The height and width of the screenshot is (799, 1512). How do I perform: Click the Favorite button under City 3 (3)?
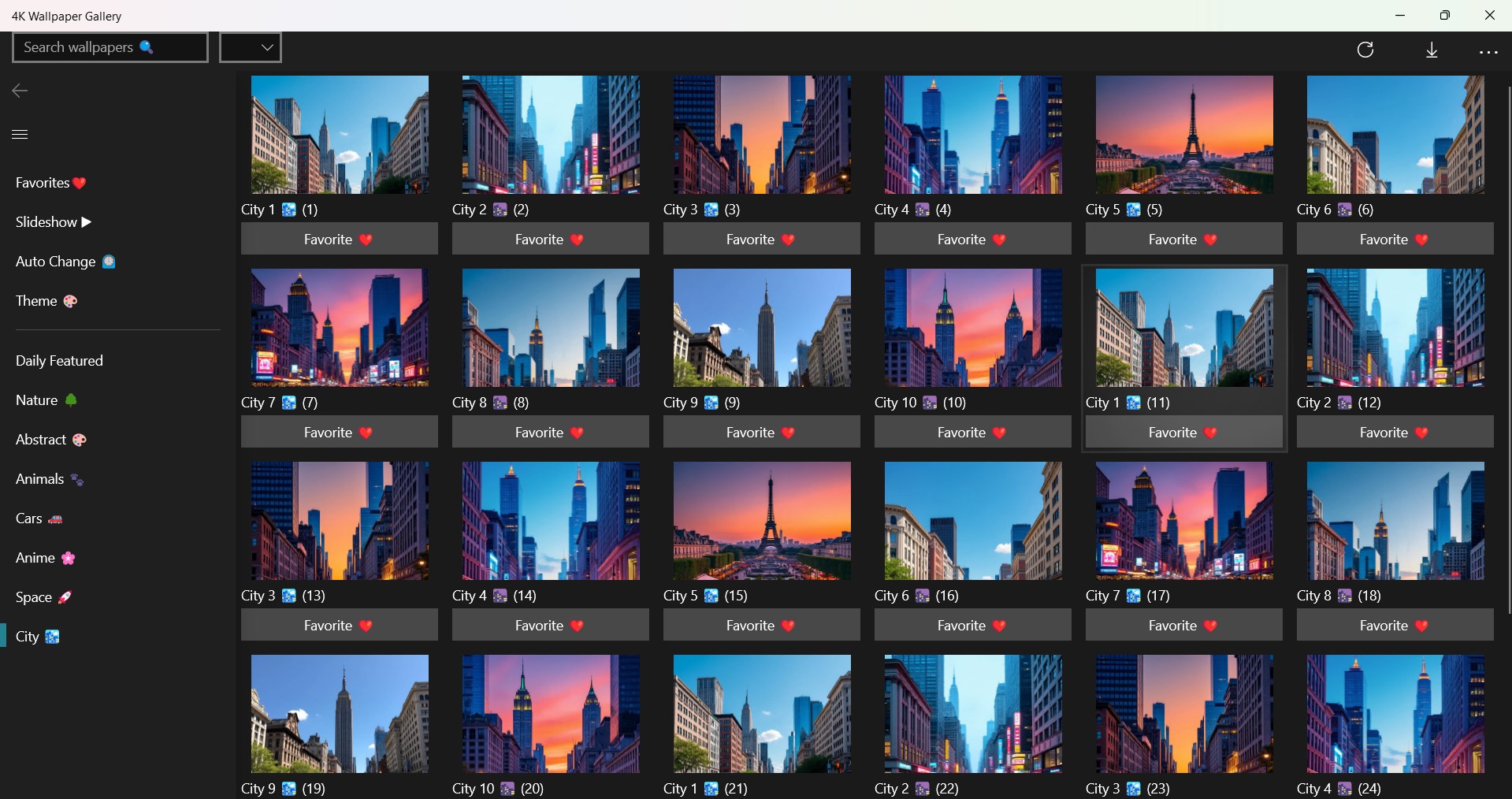[762, 240]
